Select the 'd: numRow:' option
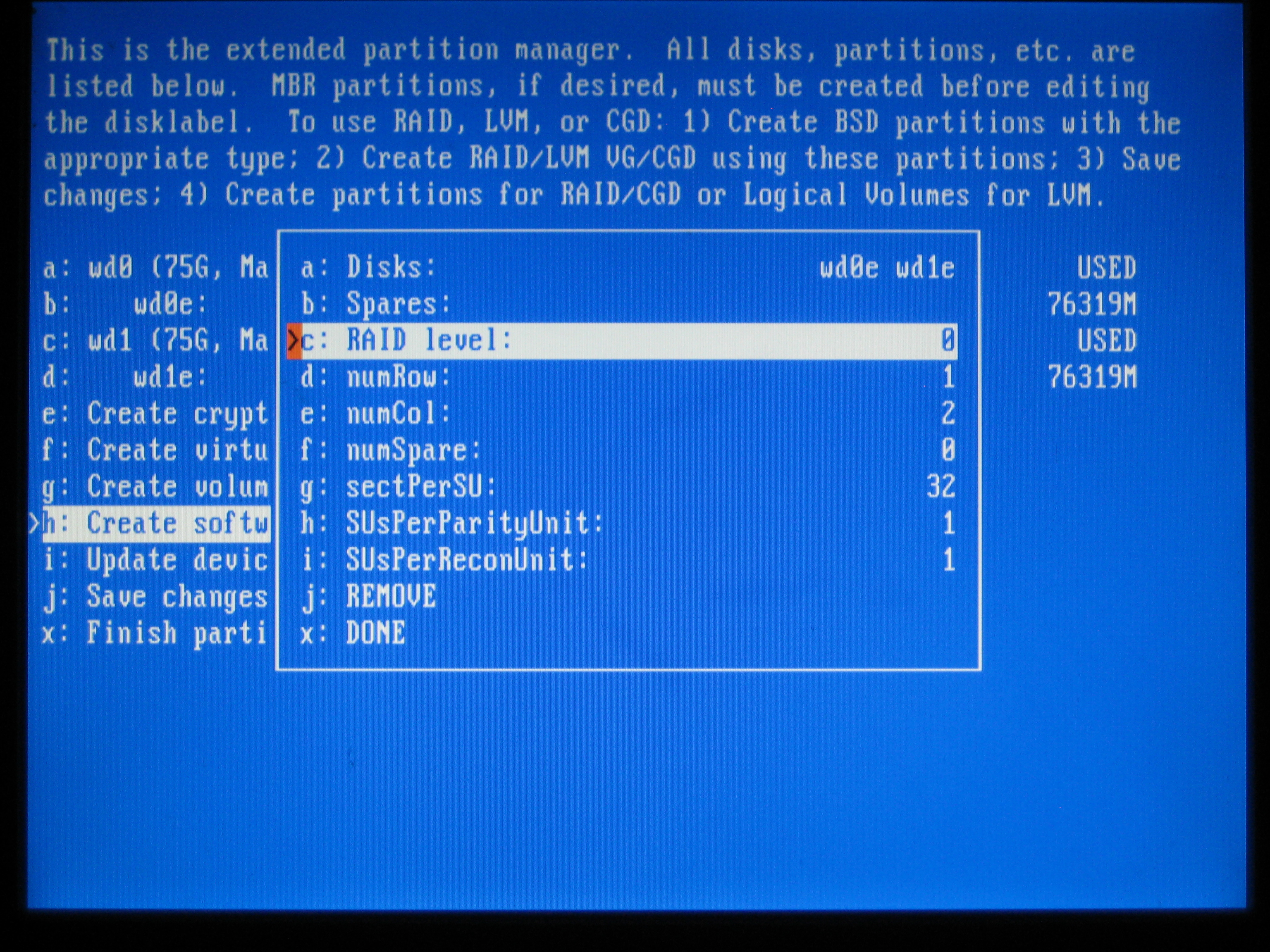The width and height of the screenshot is (1270, 952). pyautogui.click(x=628, y=378)
